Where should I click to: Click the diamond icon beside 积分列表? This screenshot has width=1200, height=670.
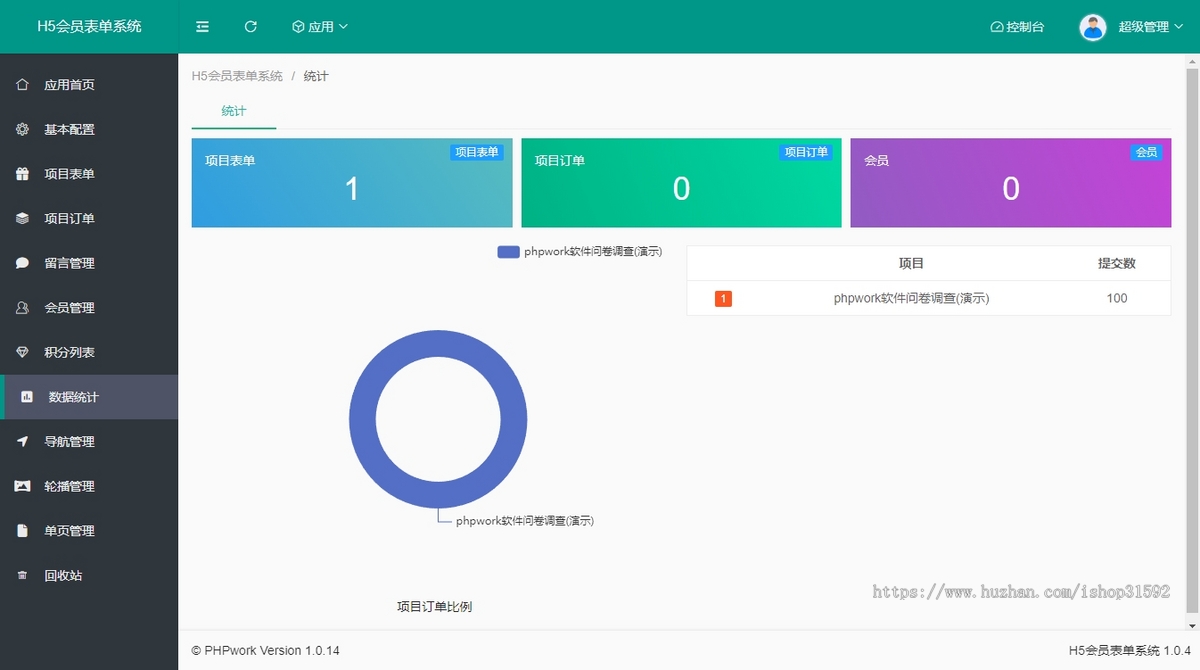tap(22, 352)
